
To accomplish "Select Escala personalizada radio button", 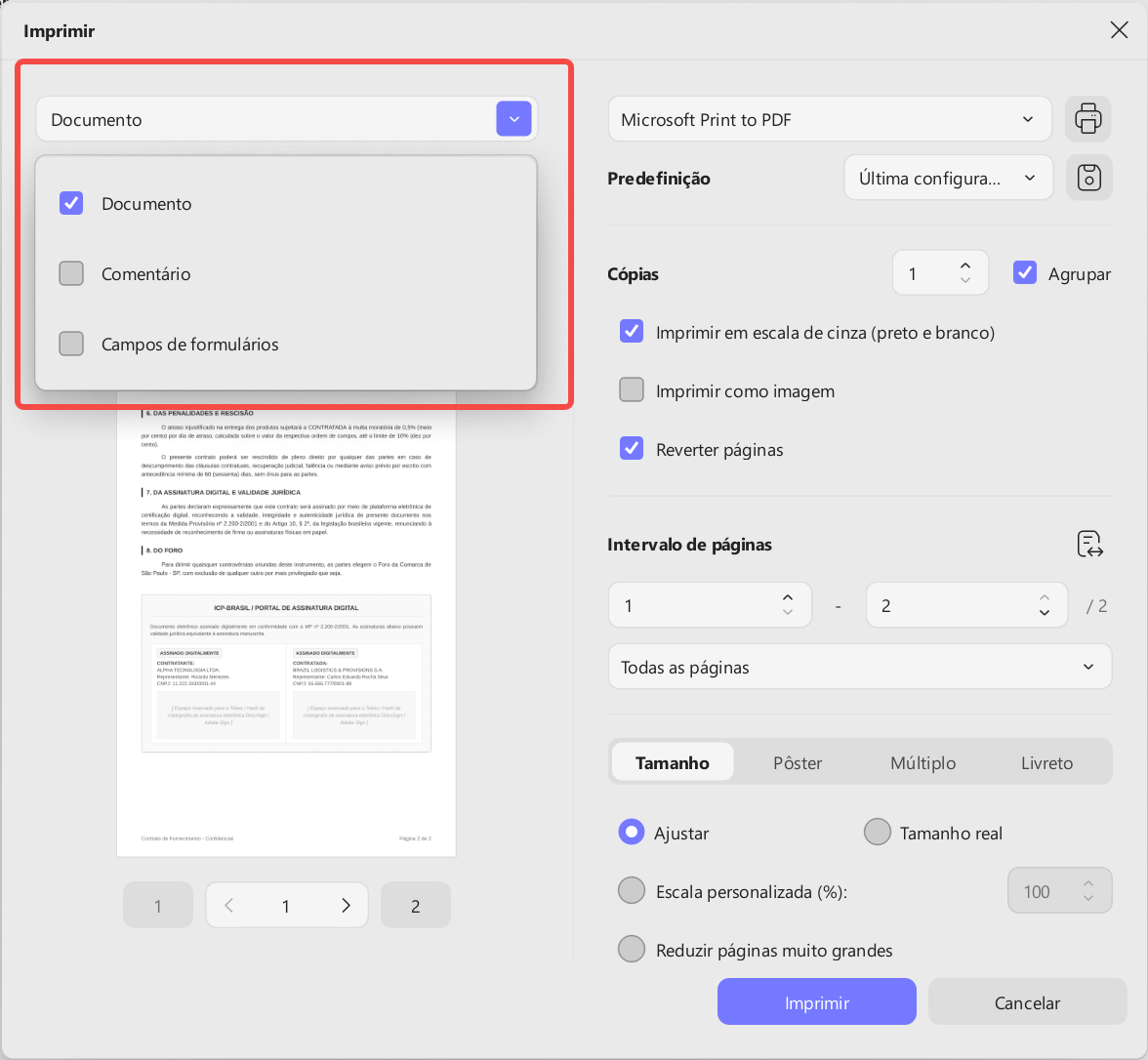I will coord(631,891).
